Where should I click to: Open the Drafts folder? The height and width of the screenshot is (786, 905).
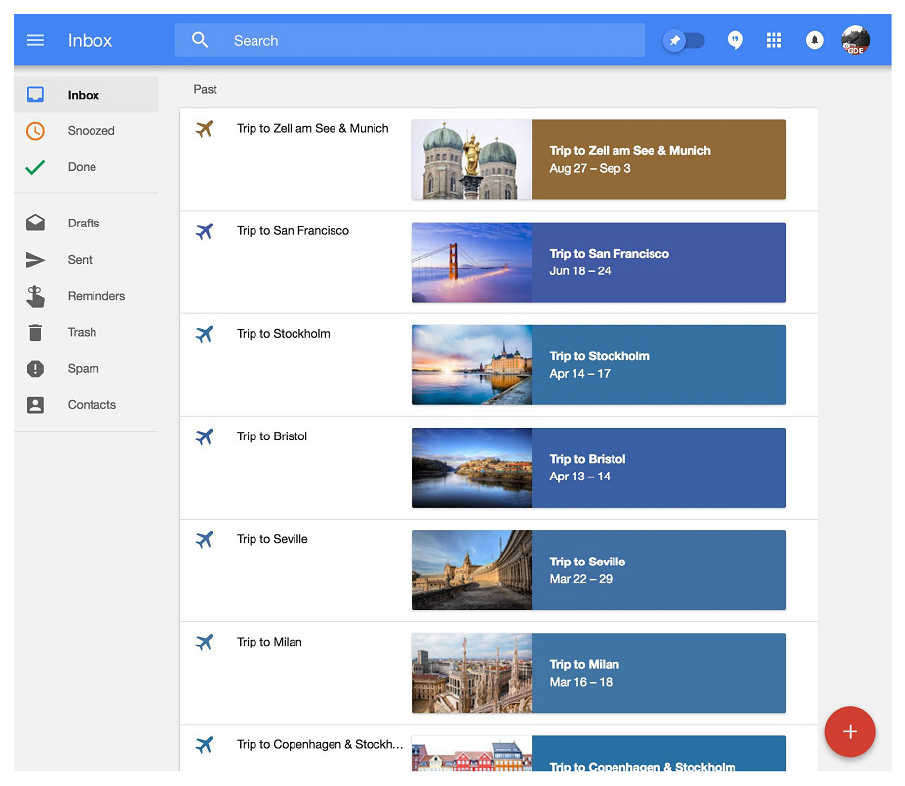pos(86,223)
